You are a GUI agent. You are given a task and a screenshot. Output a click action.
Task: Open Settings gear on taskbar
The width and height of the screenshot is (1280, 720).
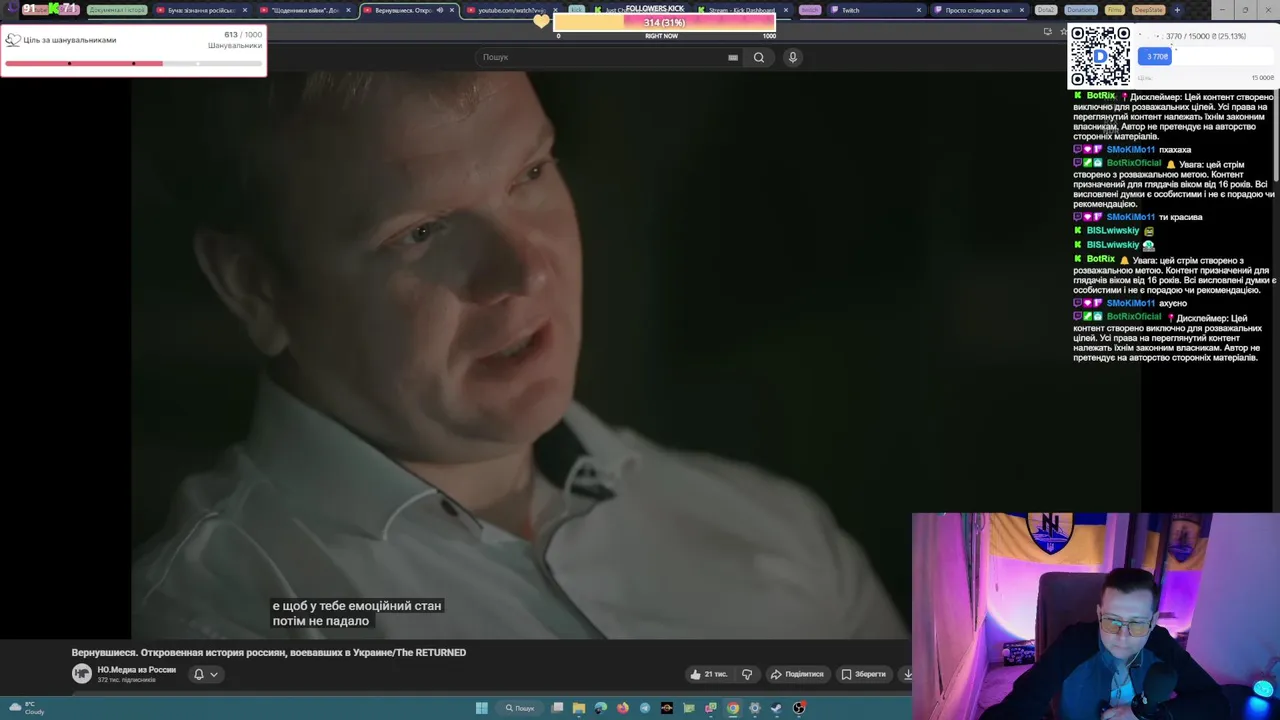click(755, 708)
